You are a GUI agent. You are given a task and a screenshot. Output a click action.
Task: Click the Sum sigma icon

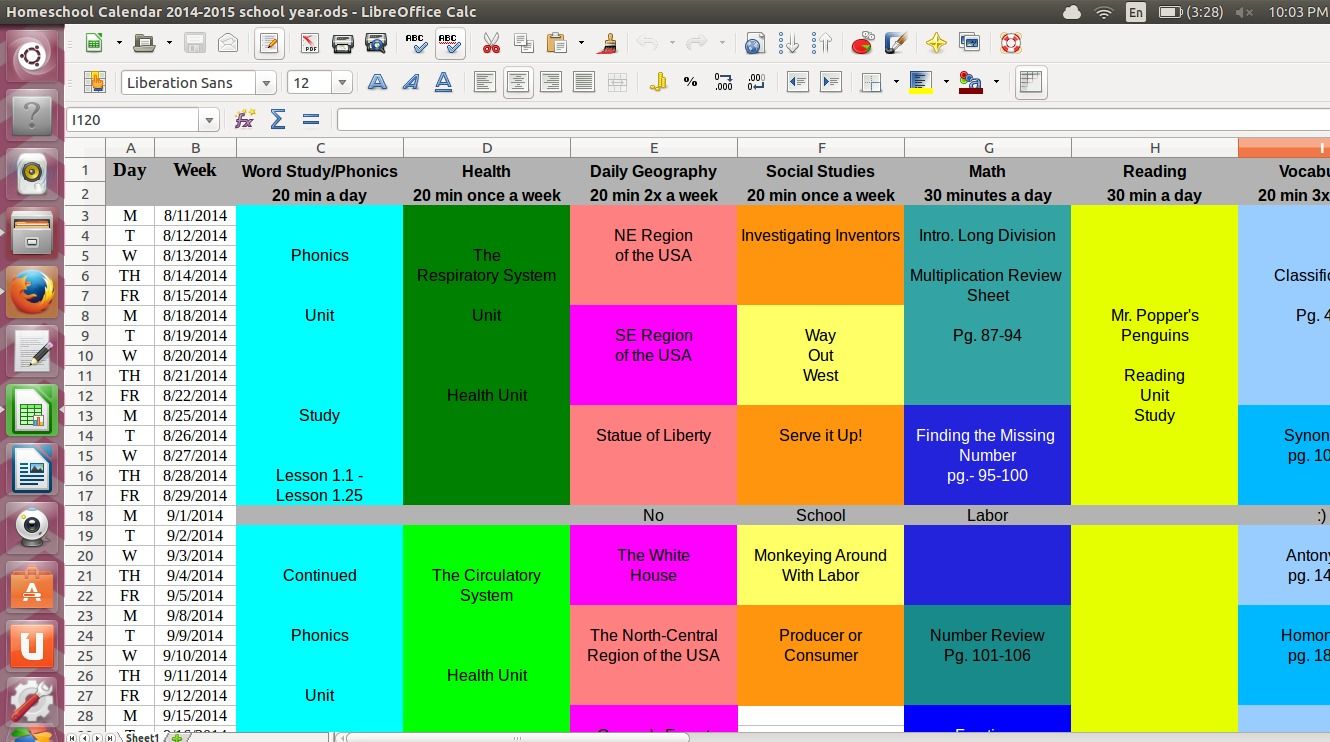278,120
